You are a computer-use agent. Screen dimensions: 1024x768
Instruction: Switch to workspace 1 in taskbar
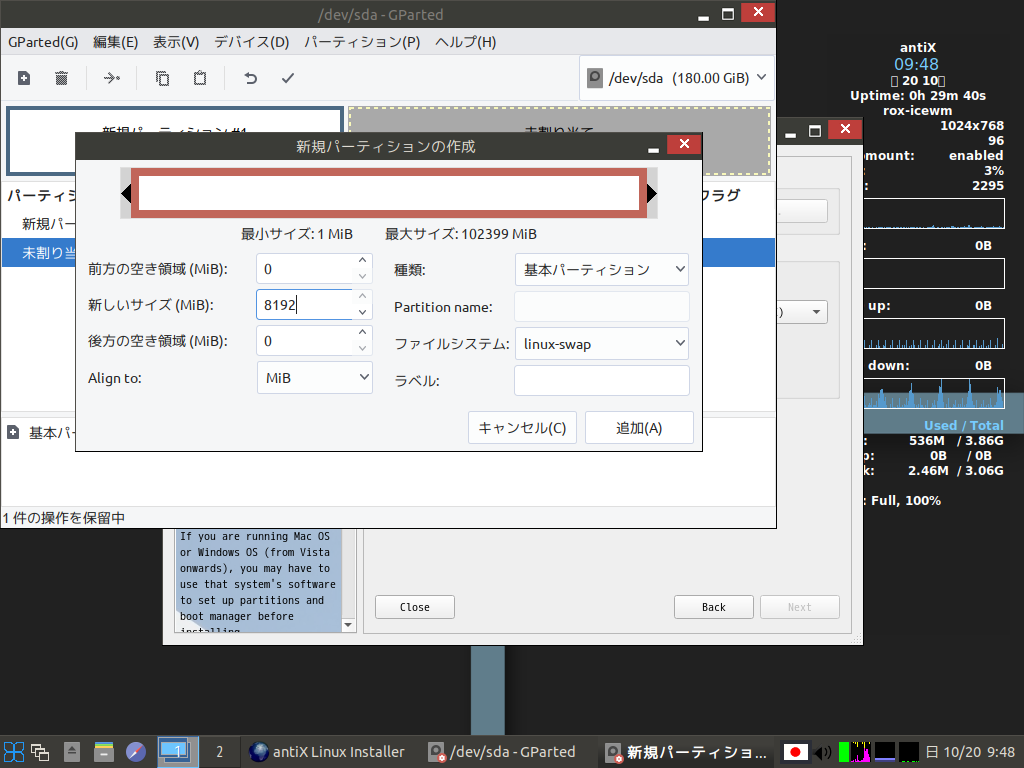tap(177, 752)
